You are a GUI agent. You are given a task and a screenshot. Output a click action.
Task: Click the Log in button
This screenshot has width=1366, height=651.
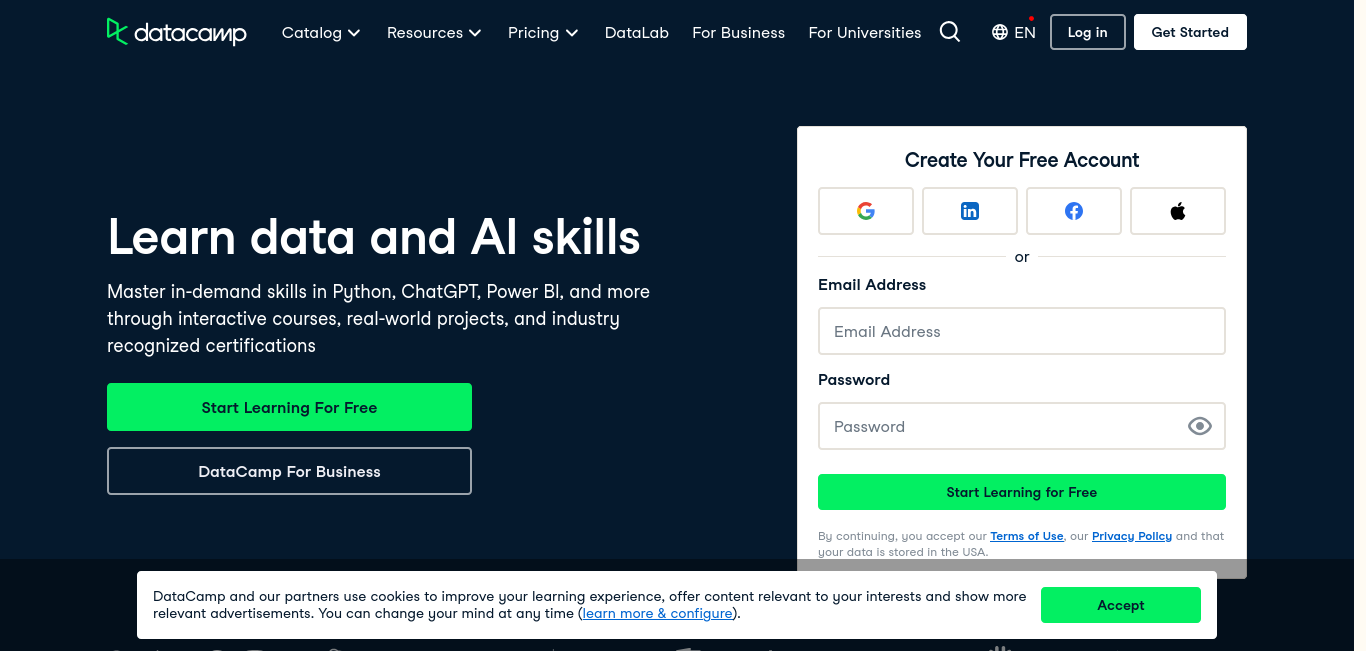tap(1088, 32)
